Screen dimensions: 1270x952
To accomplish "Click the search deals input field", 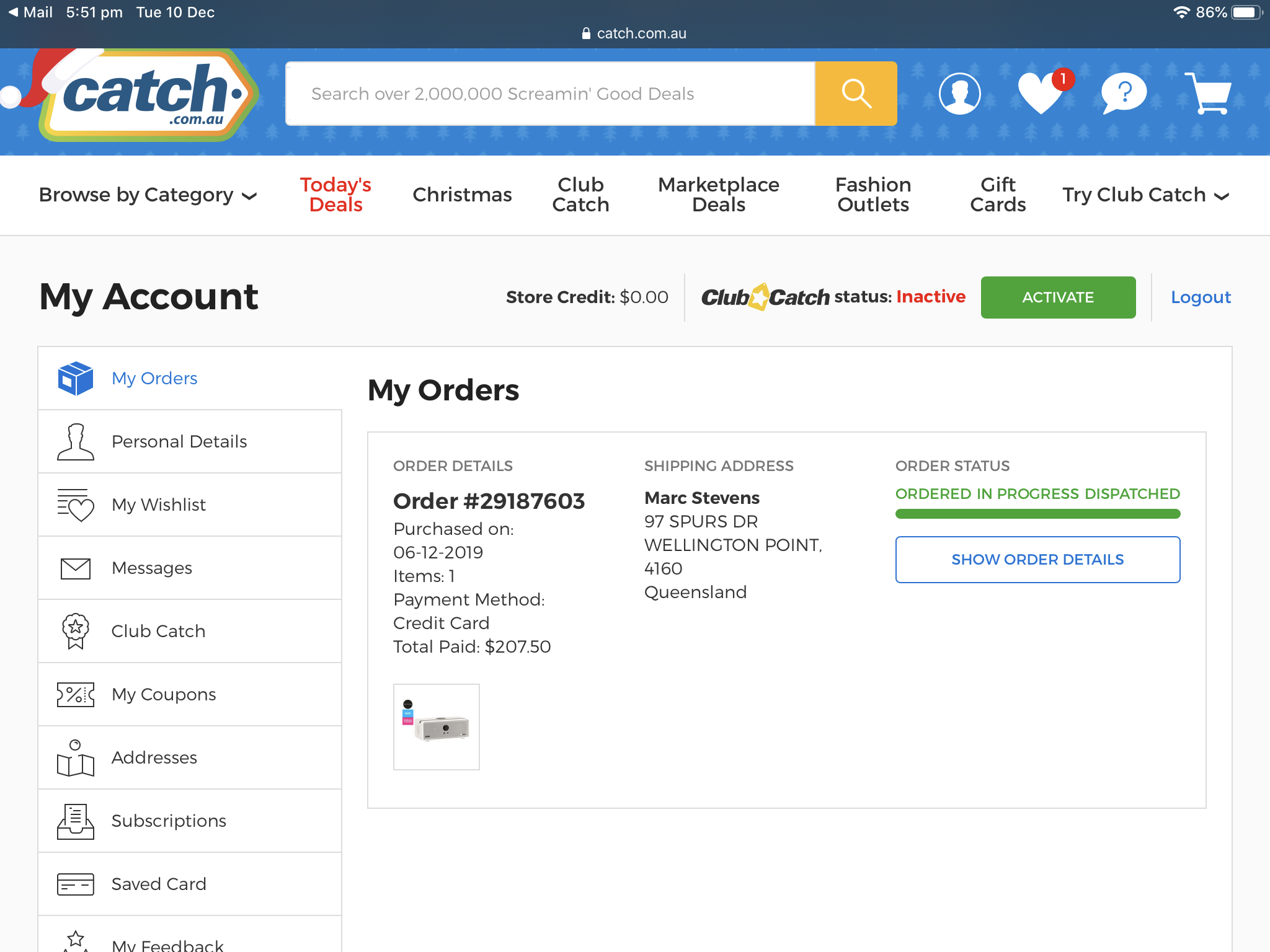I will point(550,94).
